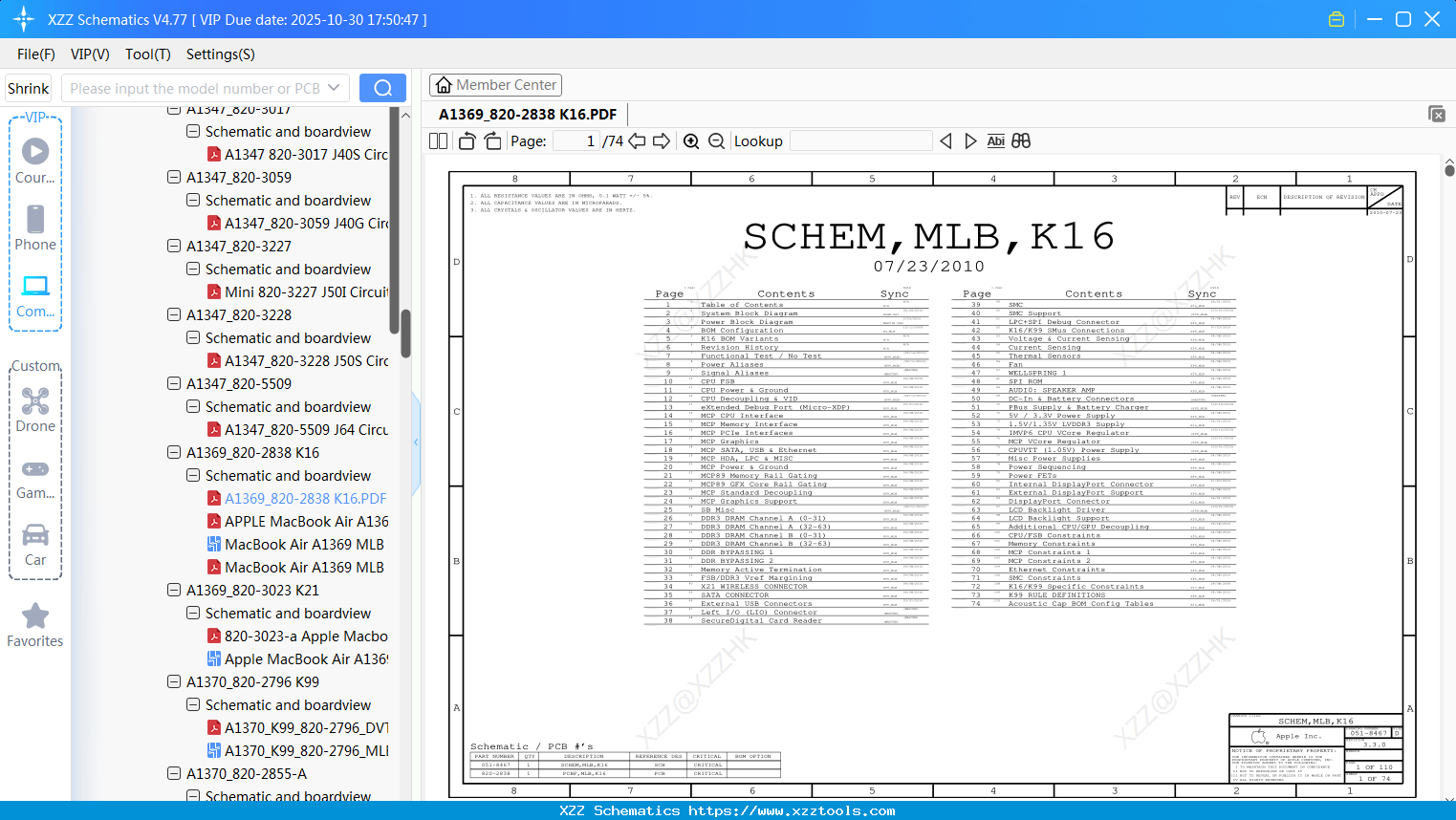Collapse the A1369_820-3023 K21 tree node

(x=174, y=590)
